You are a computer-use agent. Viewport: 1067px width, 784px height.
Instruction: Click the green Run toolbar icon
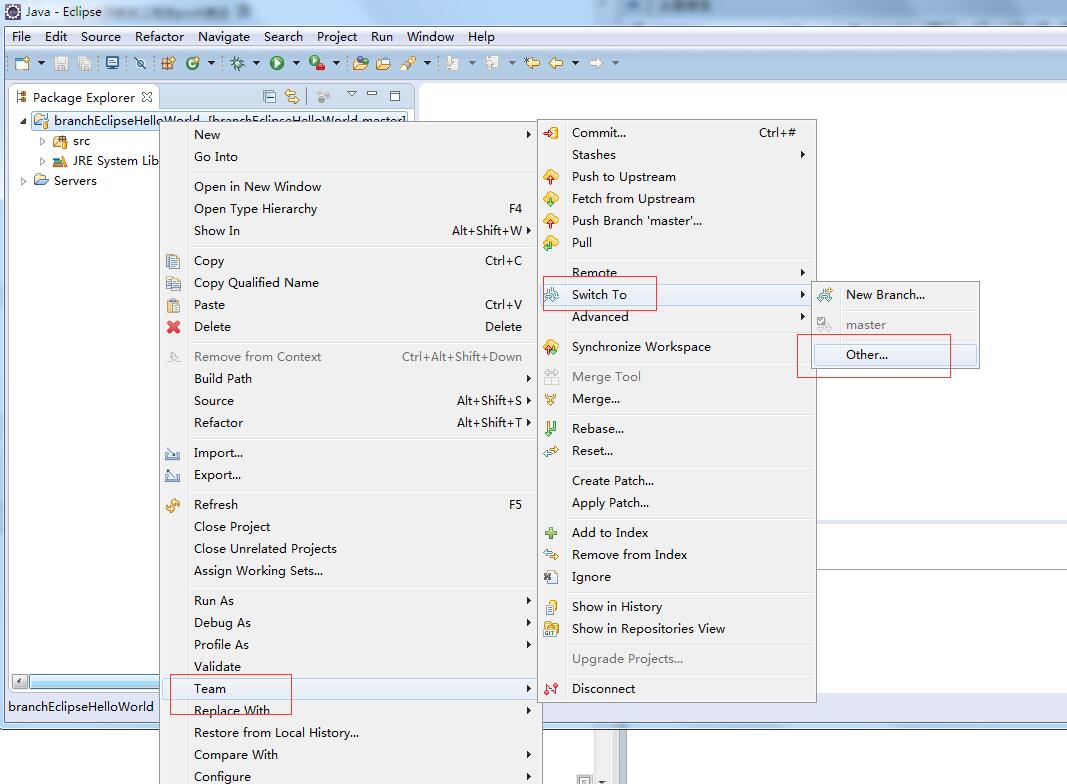(277, 63)
